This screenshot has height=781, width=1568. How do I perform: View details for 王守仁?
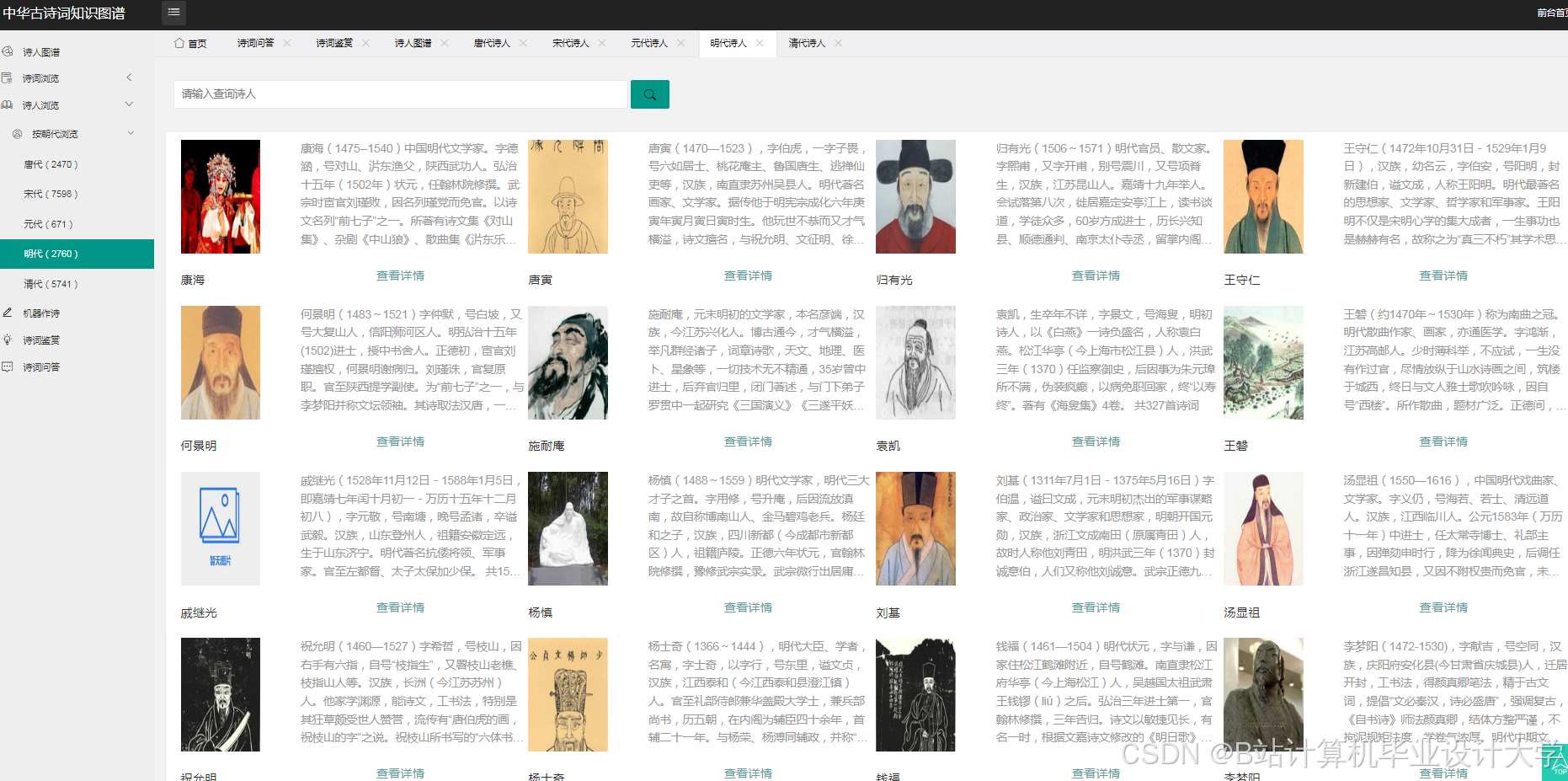(1443, 275)
